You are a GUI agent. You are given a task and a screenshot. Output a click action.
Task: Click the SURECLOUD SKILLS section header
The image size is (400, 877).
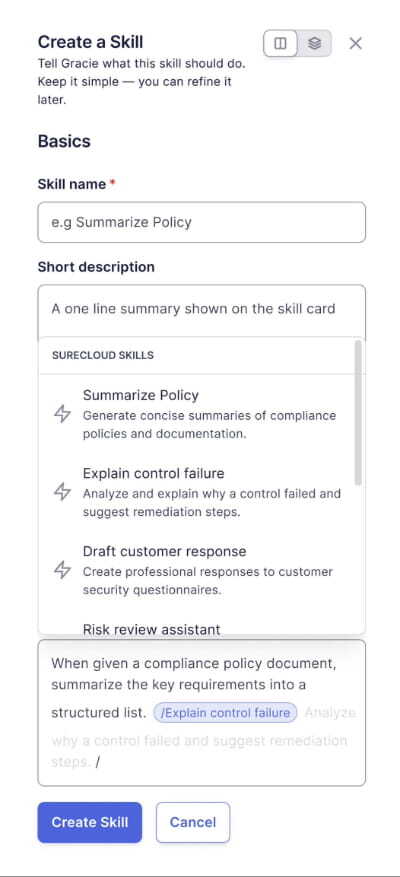[103, 355]
